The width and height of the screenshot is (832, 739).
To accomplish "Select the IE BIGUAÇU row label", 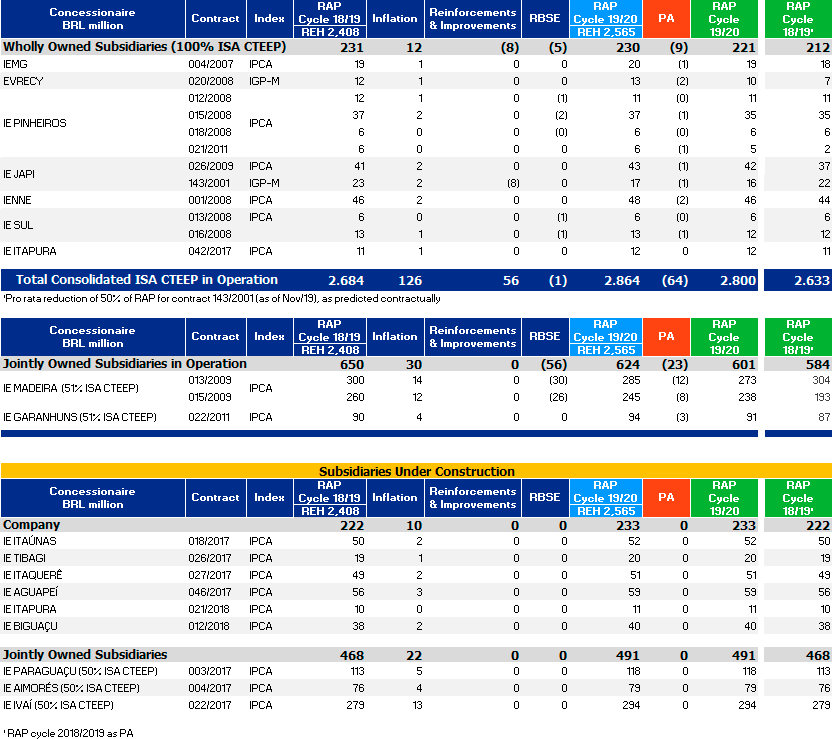I will [30, 626].
